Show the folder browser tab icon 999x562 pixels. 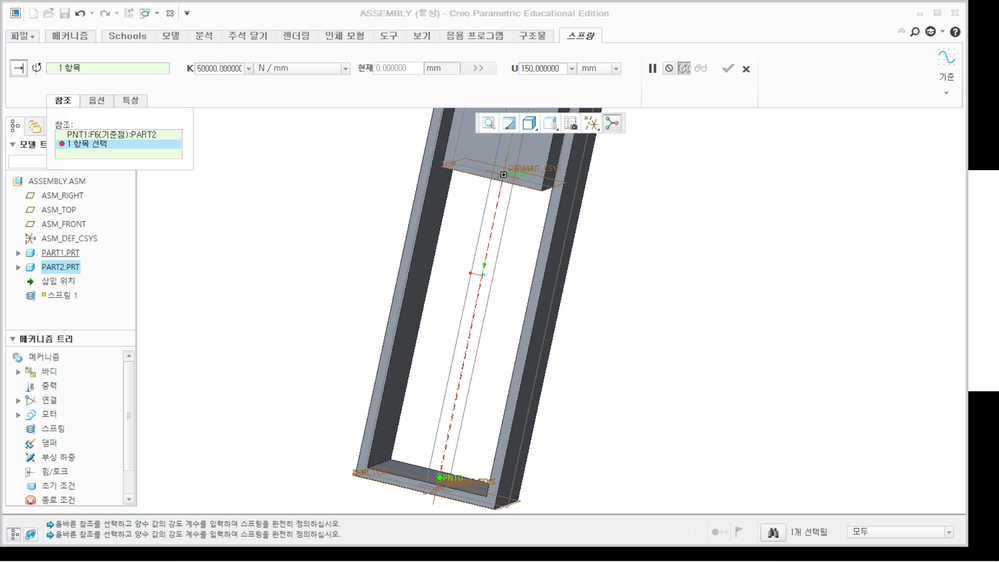click(34, 126)
